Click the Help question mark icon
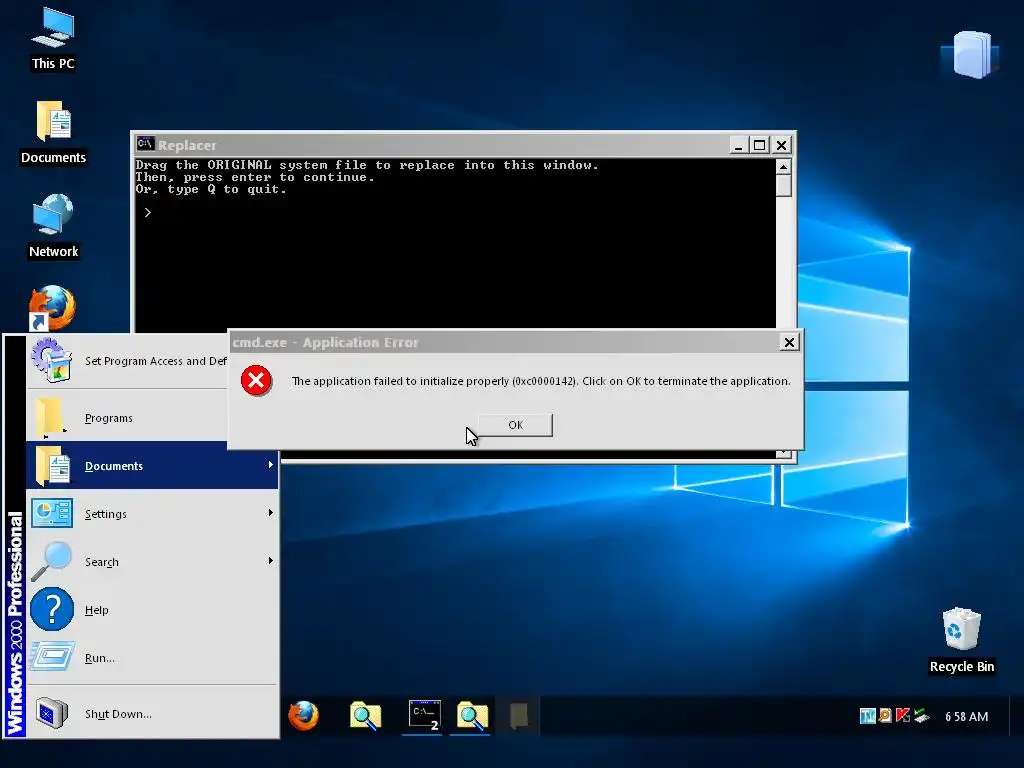The image size is (1024, 768). pyautogui.click(x=52, y=609)
